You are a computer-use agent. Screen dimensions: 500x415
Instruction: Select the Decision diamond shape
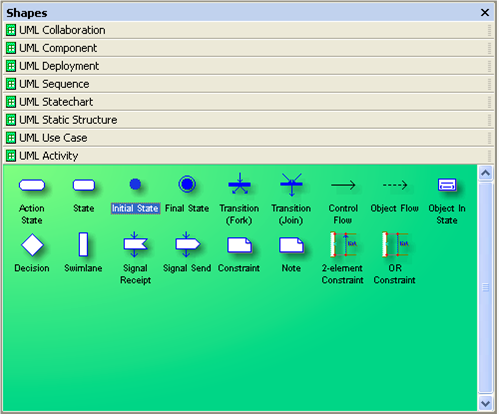[32, 245]
